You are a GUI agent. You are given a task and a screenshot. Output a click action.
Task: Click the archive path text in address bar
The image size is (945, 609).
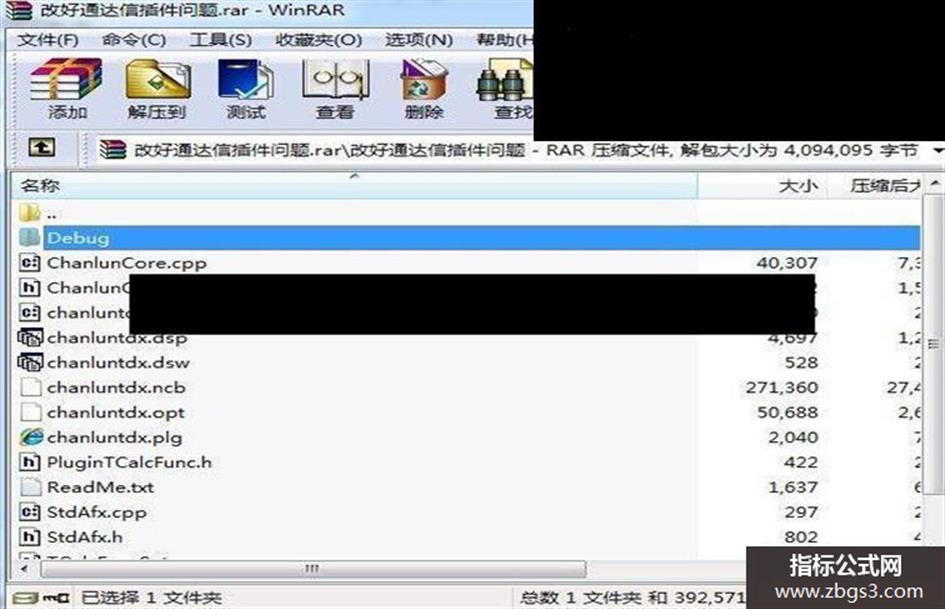click(x=526, y=150)
